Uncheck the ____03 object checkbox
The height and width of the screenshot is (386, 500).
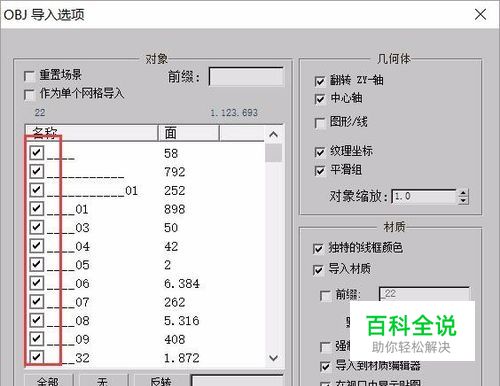click(37, 227)
